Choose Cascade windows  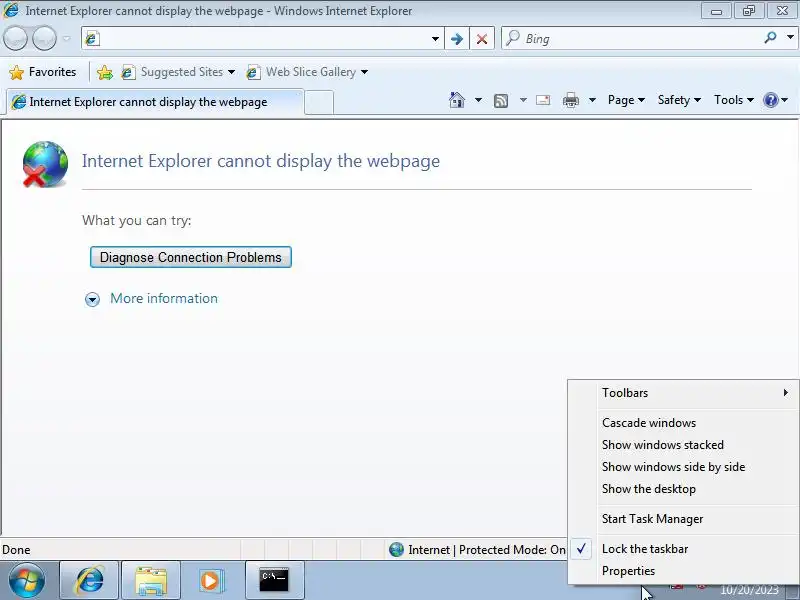pos(683,423)
